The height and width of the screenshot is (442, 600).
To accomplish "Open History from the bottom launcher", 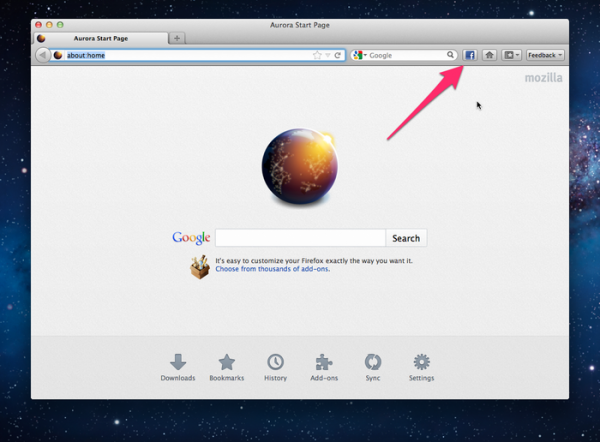I will click(x=276, y=367).
